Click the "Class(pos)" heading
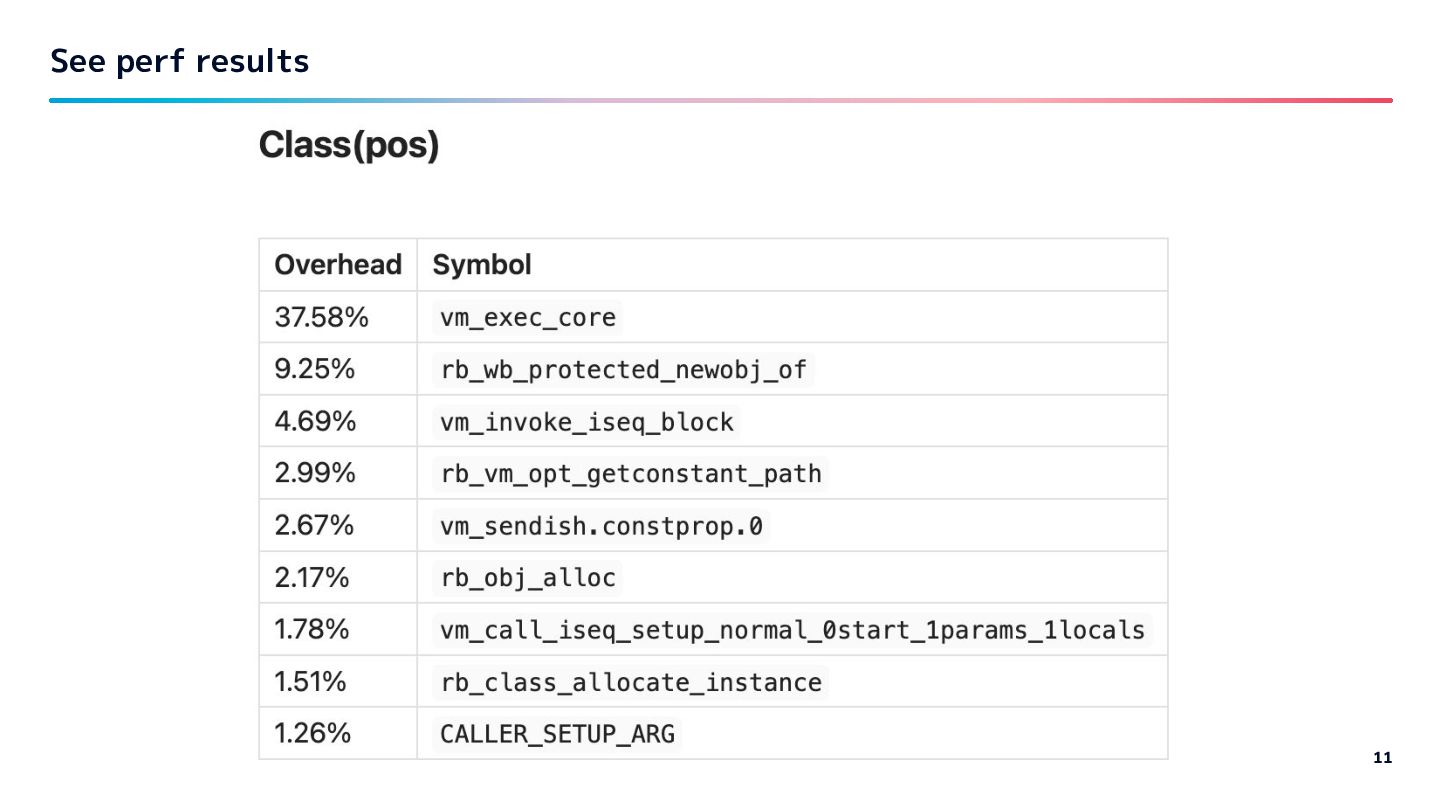Screen dimensions: 1440x810 (349, 146)
